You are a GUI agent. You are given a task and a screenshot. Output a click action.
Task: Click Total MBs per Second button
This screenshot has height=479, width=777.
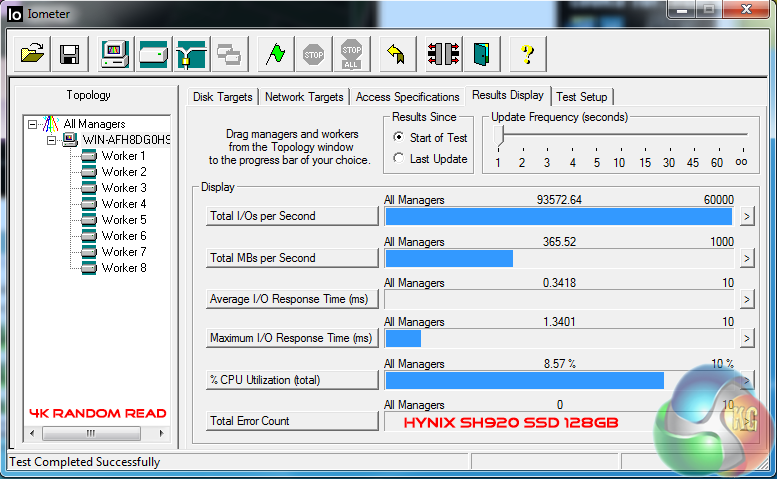pyautogui.click(x=292, y=258)
